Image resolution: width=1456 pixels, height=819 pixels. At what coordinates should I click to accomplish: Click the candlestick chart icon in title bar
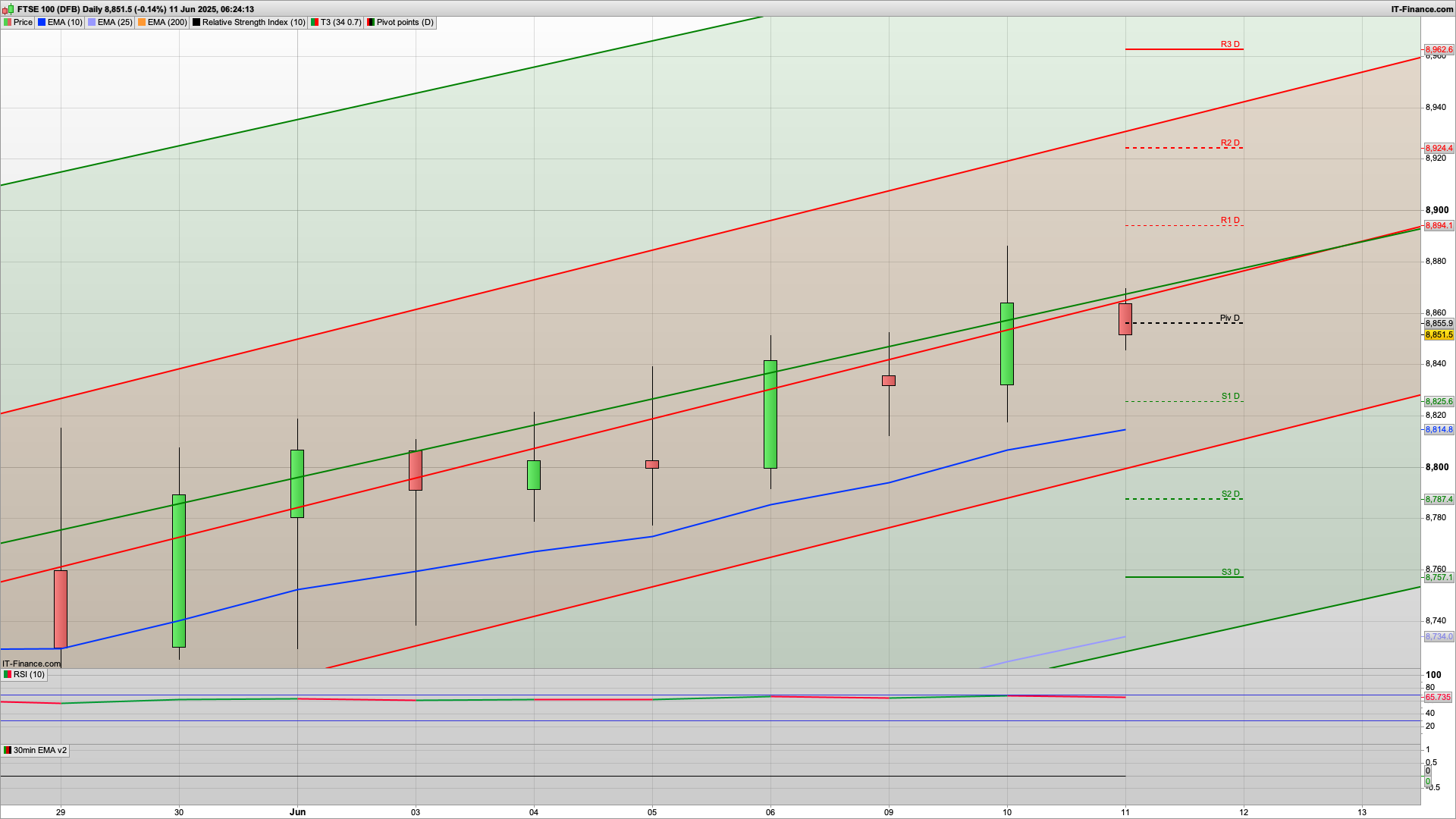pos(9,9)
